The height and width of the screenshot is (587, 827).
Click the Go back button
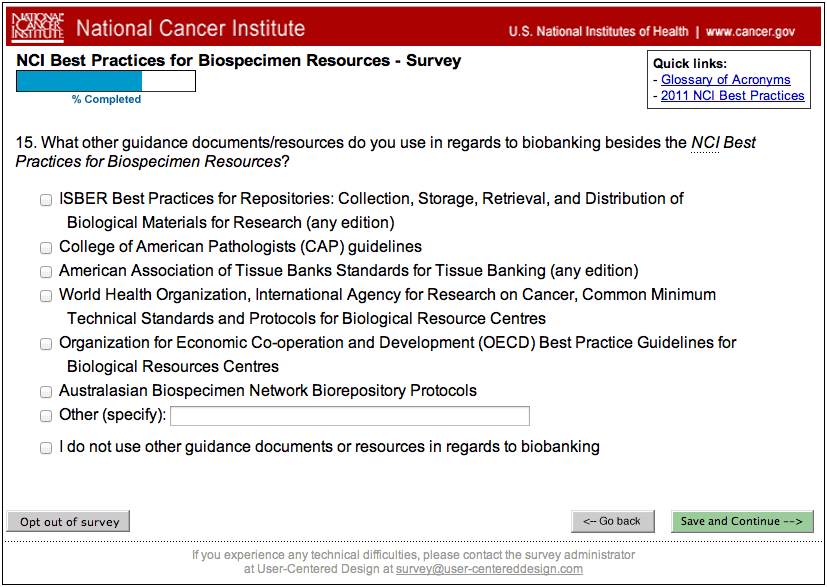tap(612, 521)
